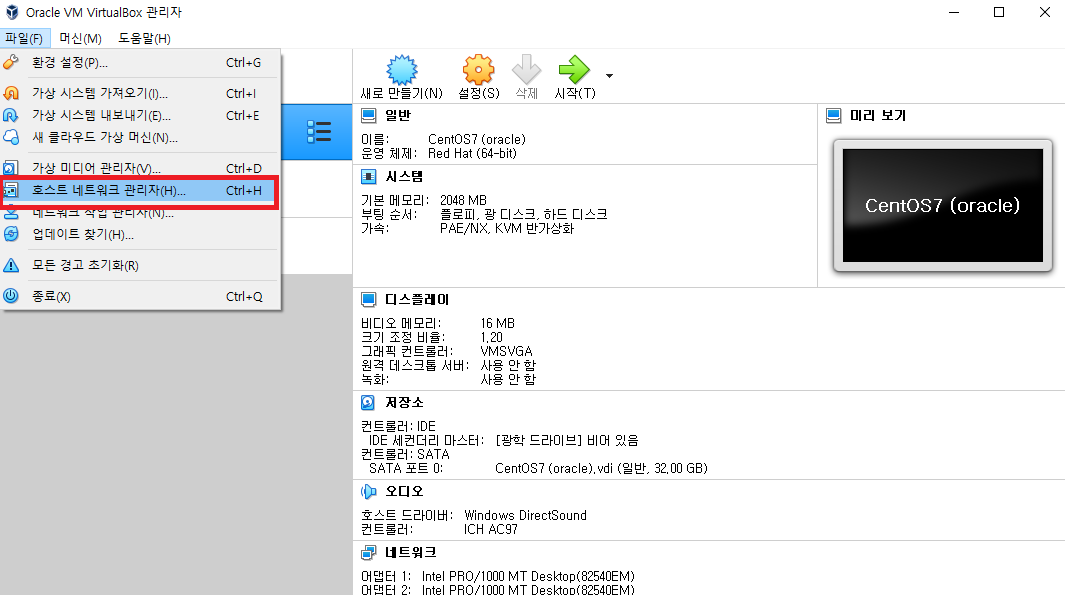Click the 일반 section icon

click(368, 115)
